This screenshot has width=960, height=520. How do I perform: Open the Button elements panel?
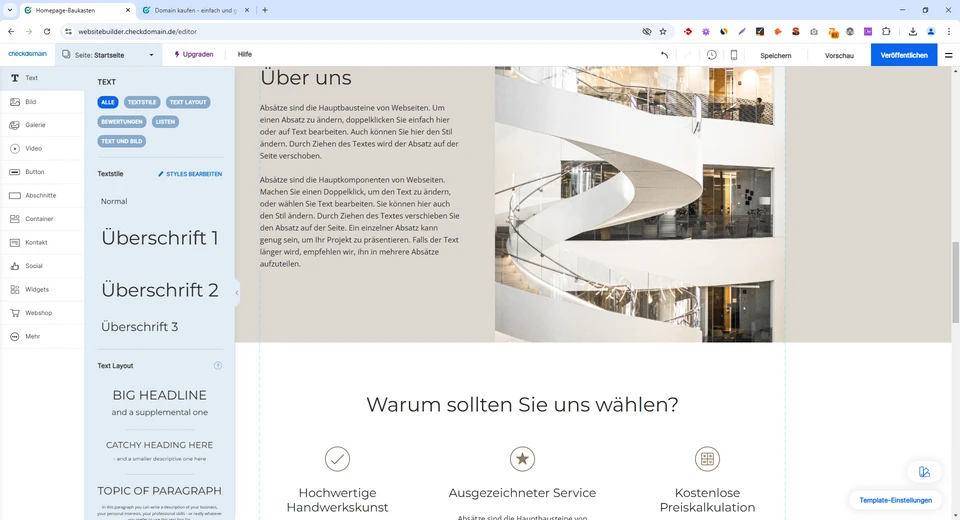(42, 172)
